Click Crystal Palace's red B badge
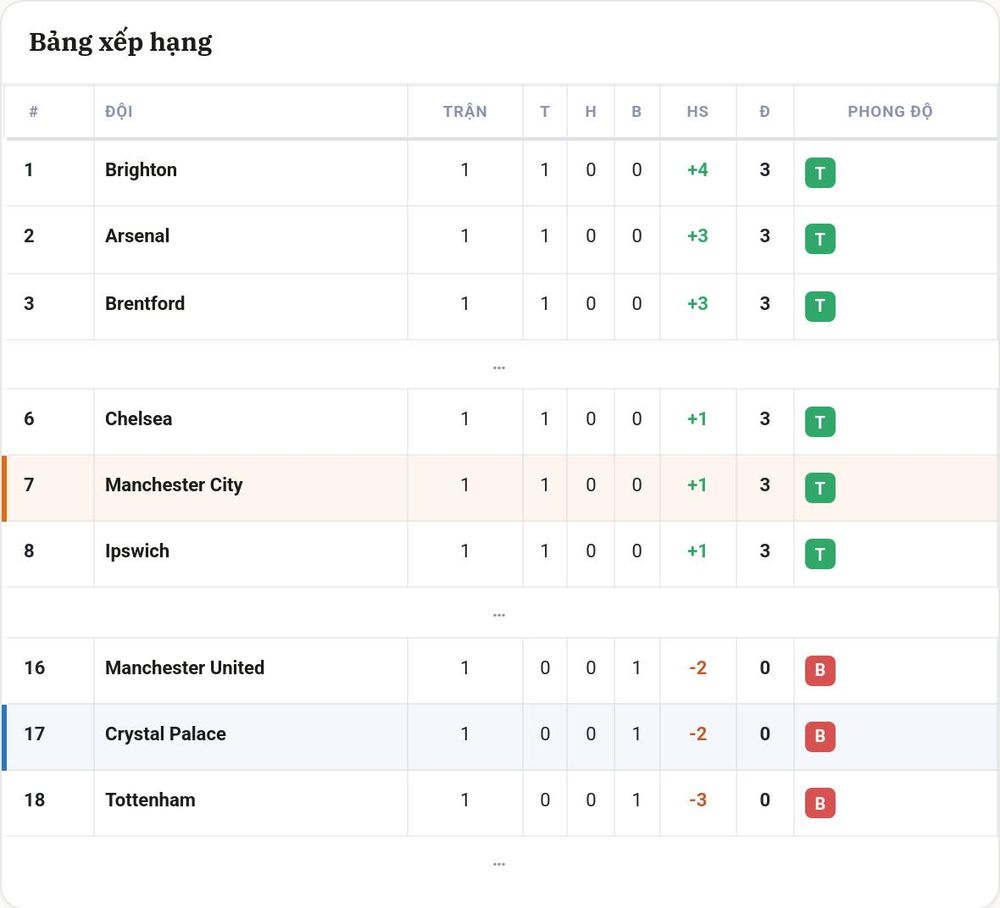 point(820,736)
